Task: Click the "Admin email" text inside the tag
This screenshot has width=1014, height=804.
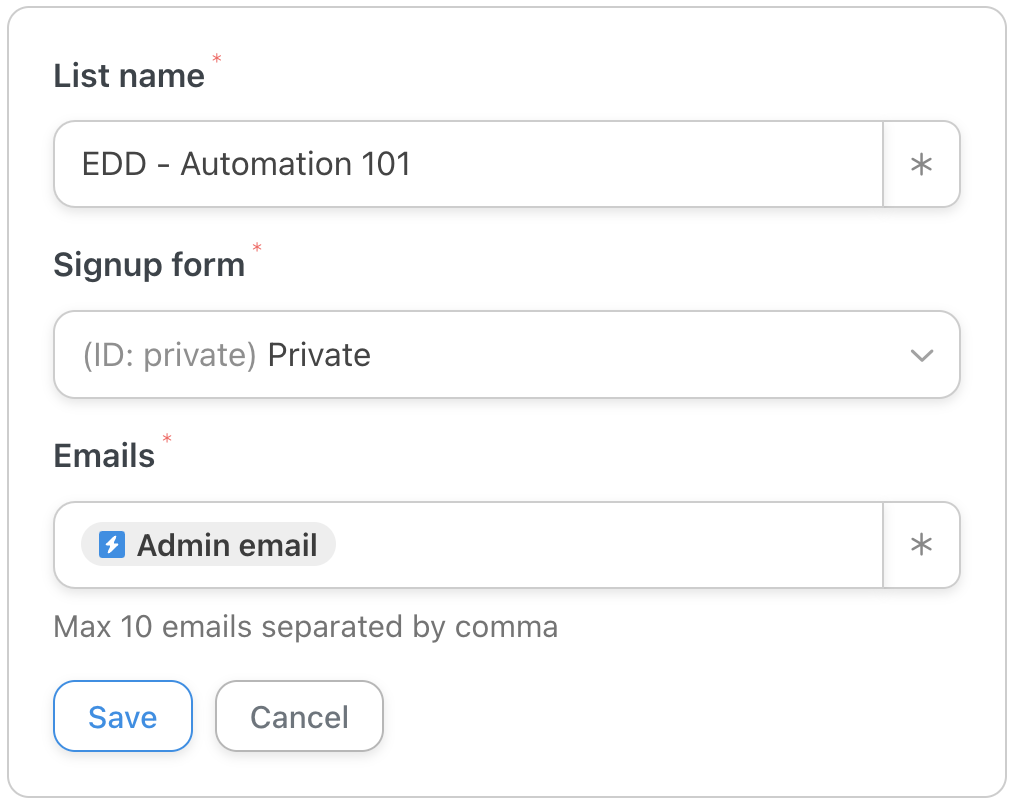Action: 227,545
